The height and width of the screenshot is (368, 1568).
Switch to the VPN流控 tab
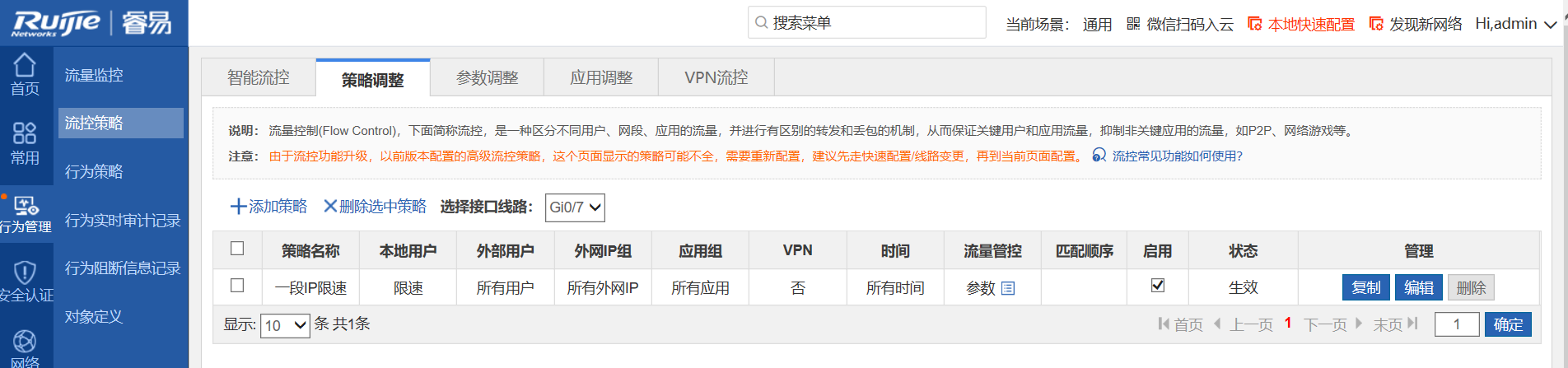[716, 77]
